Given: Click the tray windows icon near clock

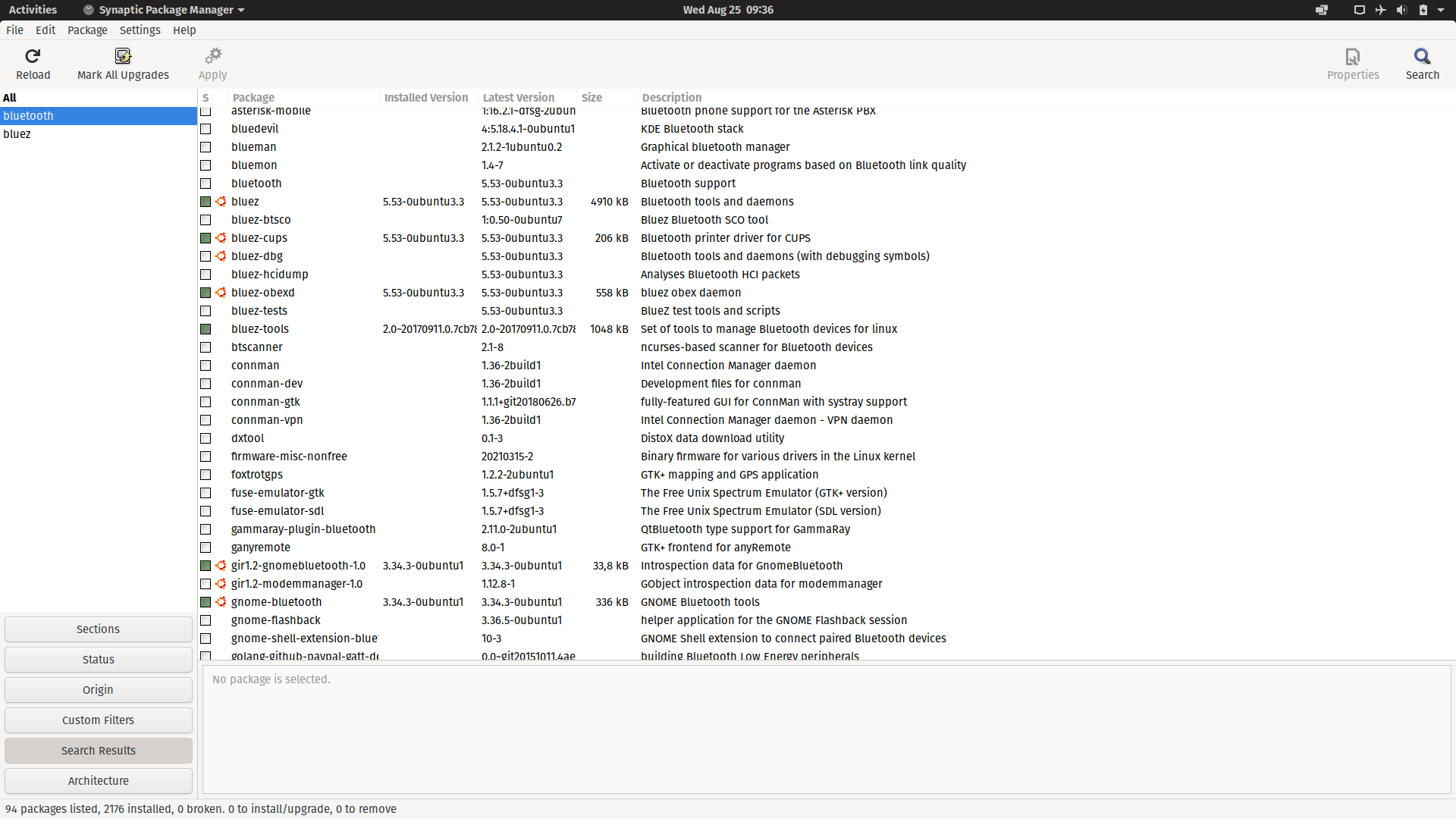Looking at the screenshot, I should 1322,10.
